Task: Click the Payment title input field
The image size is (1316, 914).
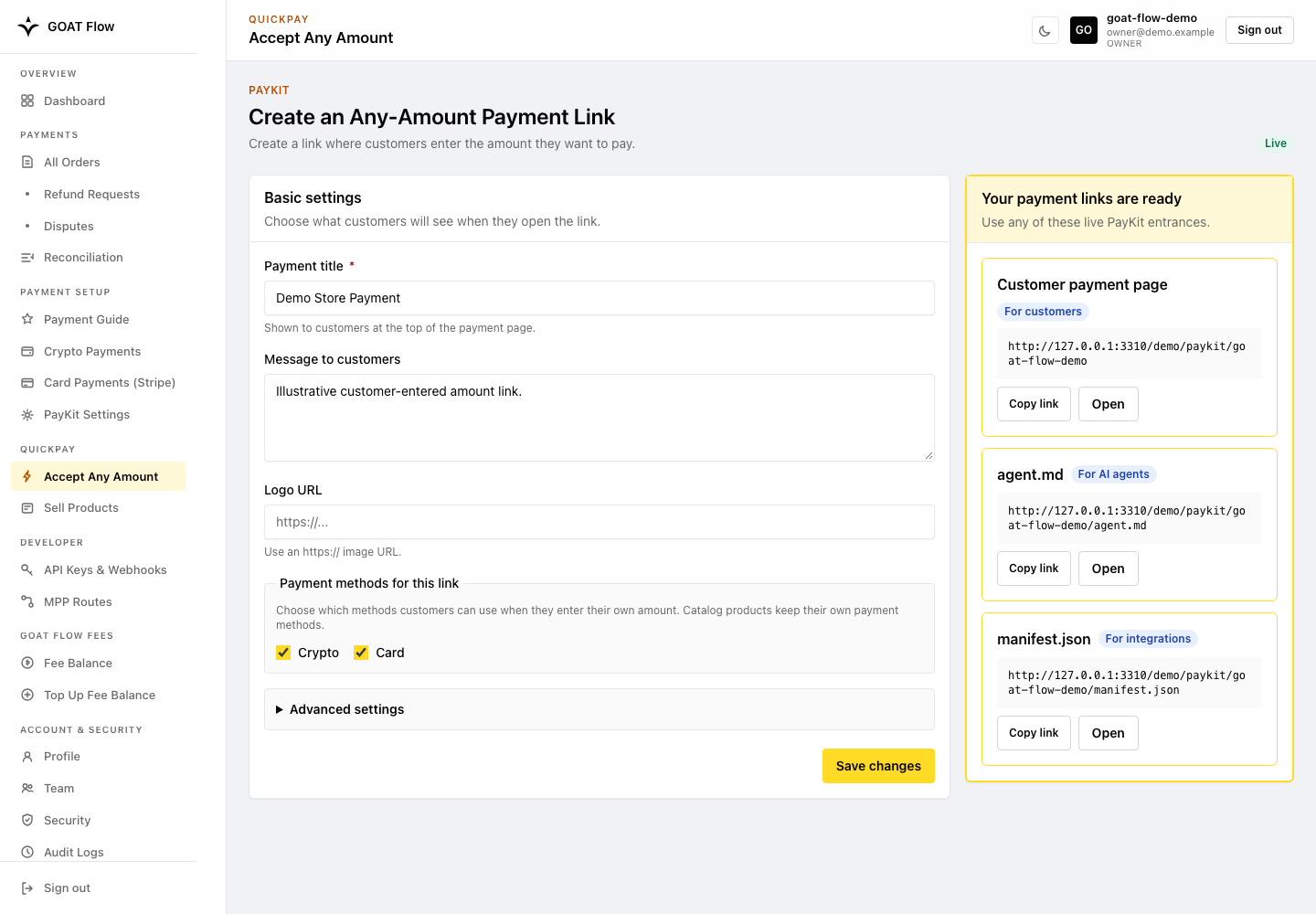Action: 600,298
